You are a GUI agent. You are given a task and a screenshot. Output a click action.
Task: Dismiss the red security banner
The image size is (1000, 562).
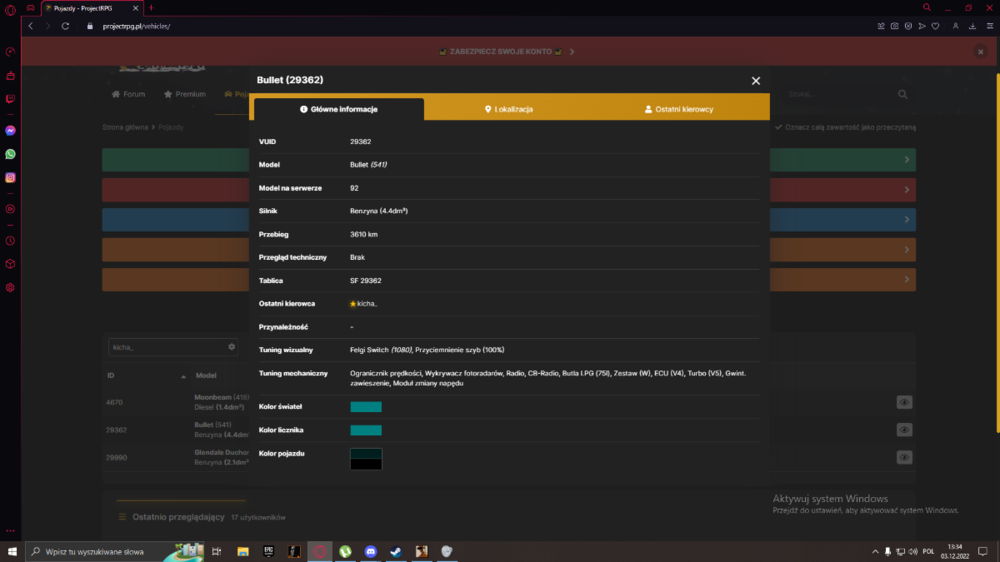[981, 52]
